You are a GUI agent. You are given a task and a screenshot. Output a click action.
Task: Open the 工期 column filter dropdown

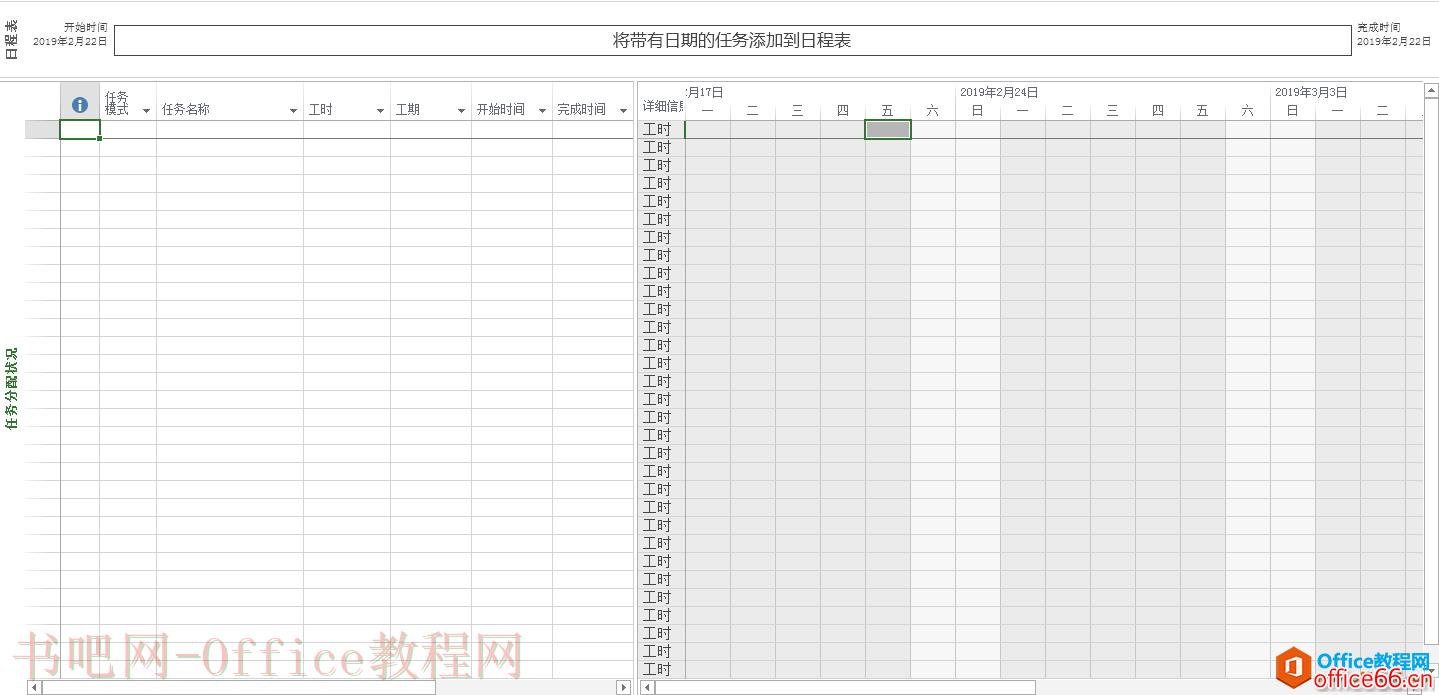coord(461,110)
